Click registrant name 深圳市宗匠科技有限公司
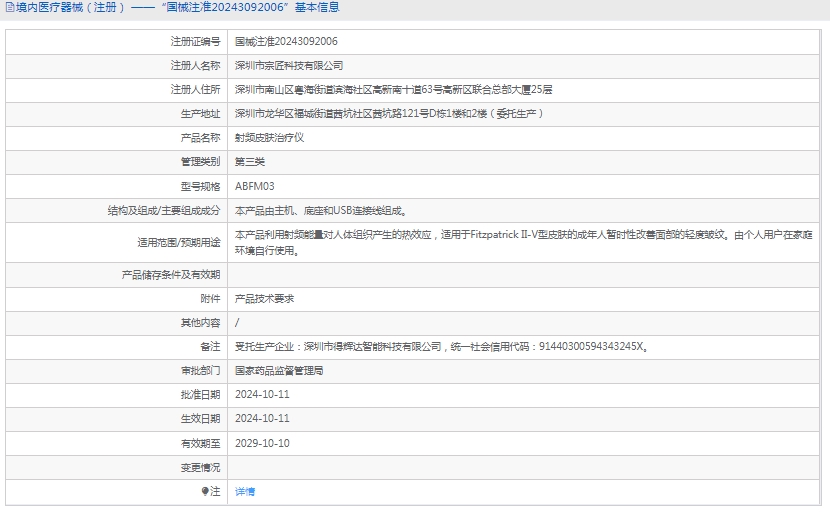The image size is (830, 514). click(289, 65)
